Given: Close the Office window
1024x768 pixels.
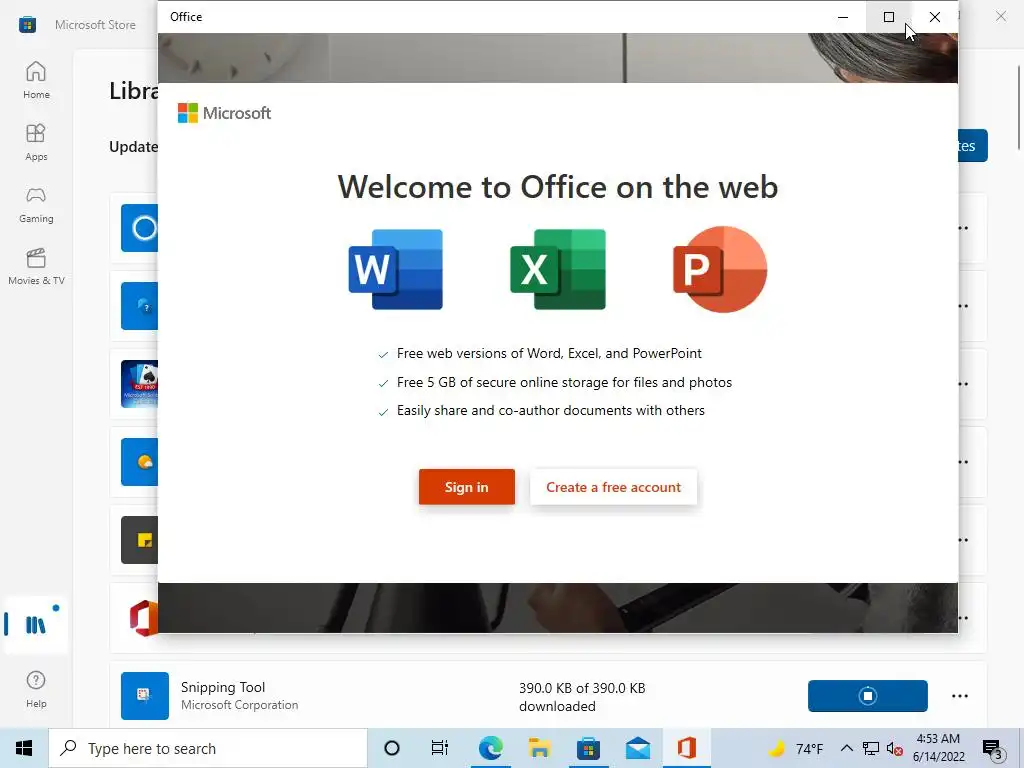Looking at the screenshot, I should 935,17.
